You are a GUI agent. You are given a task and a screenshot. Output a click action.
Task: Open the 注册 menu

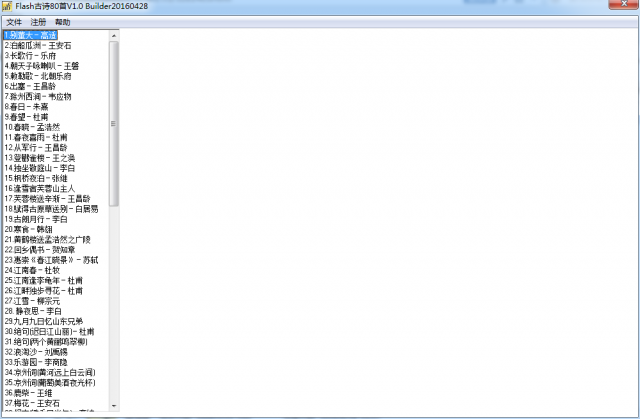tap(38, 22)
